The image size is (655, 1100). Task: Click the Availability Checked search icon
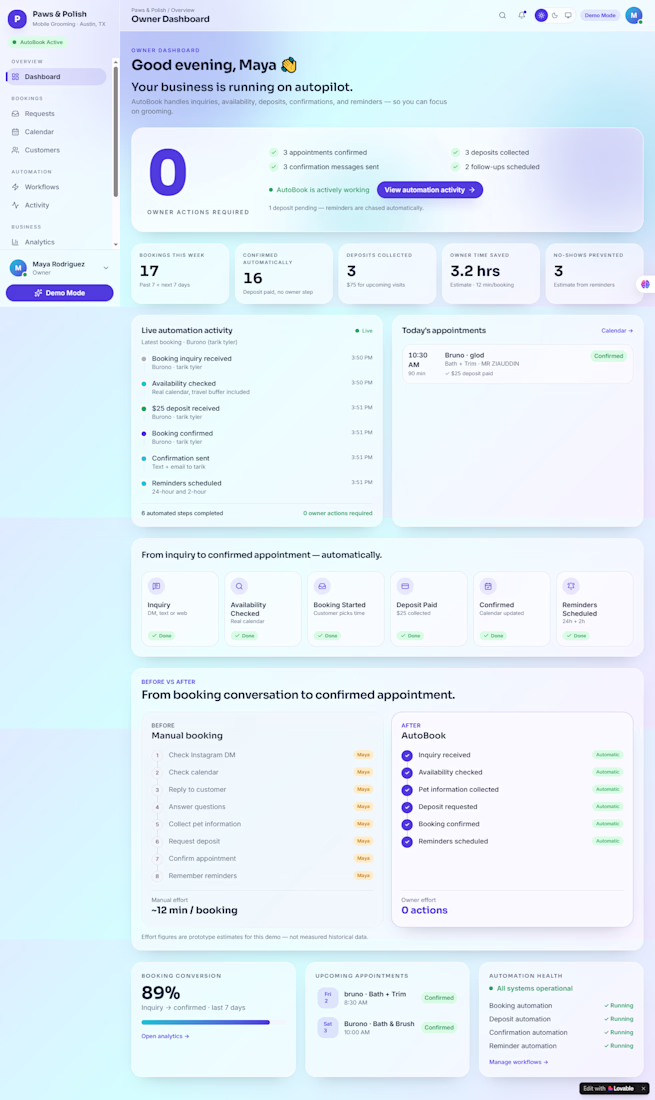(x=239, y=586)
